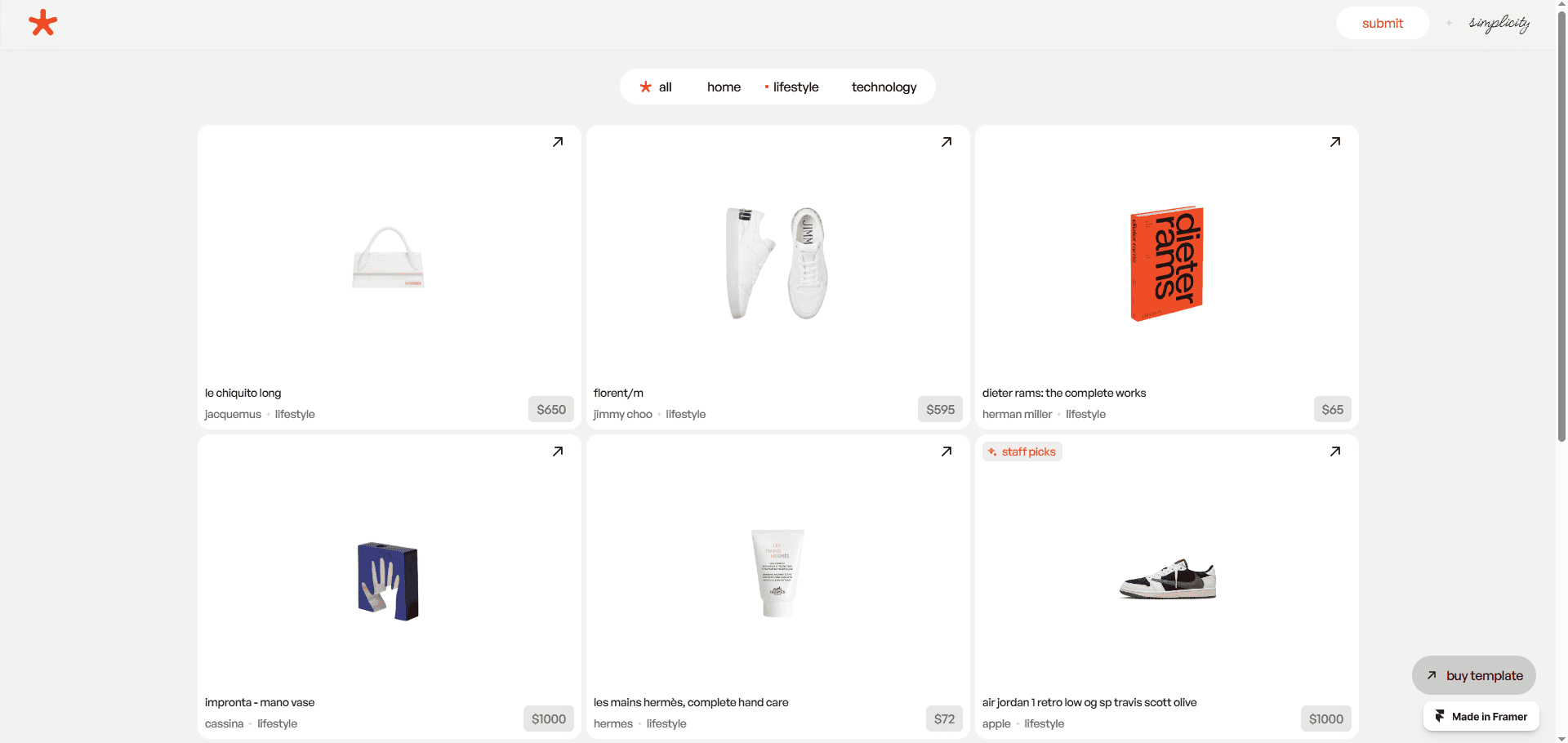This screenshot has height=743, width=1568.
Task: Click the jimmy choo brand label
Action: tap(623, 414)
